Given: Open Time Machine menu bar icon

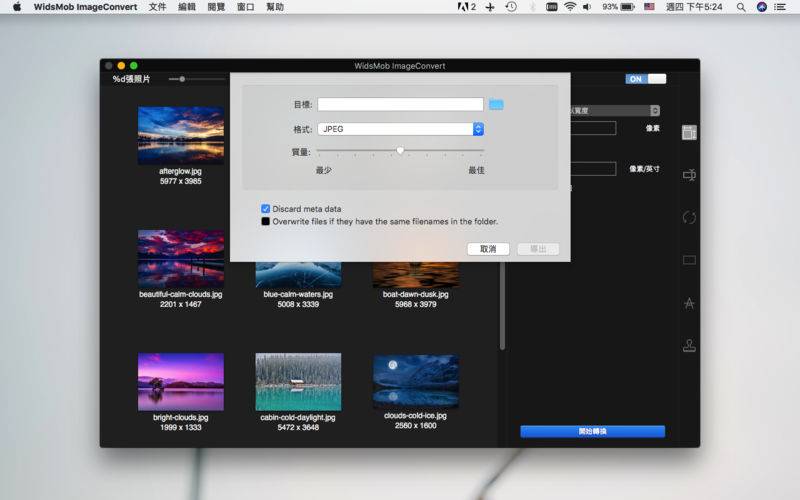Looking at the screenshot, I should tap(511, 7).
